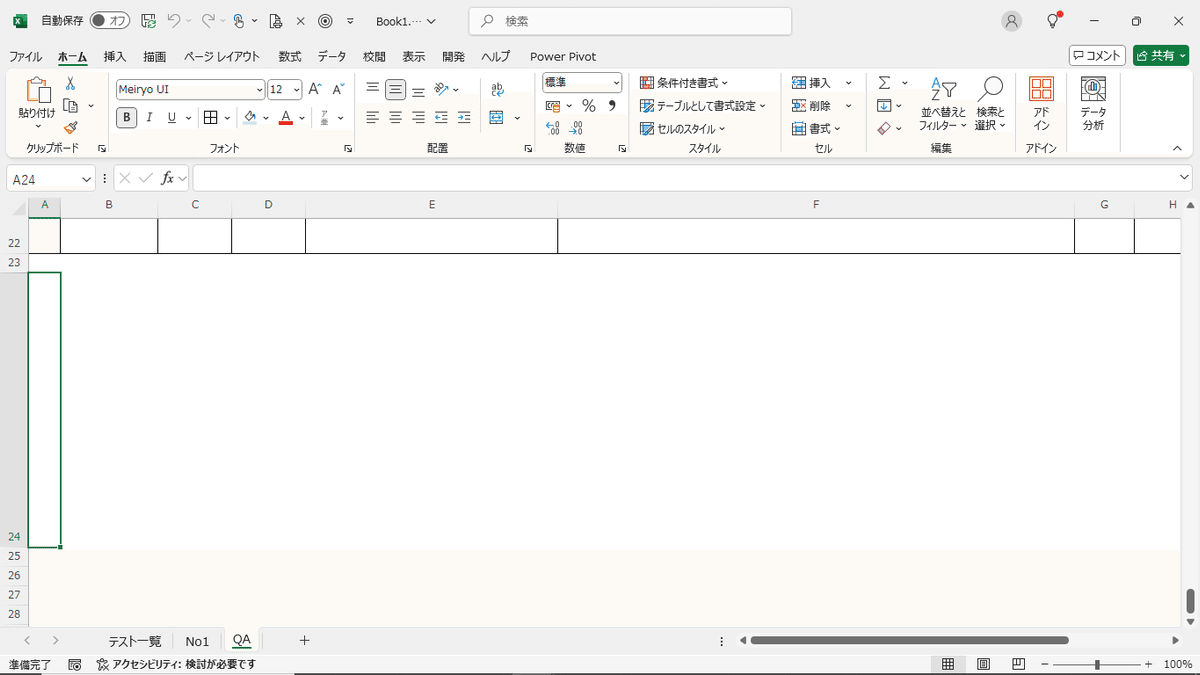The height and width of the screenshot is (675, 1200).
Task: Click the AutoSum sigma icon
Action: tap(884, 83)
